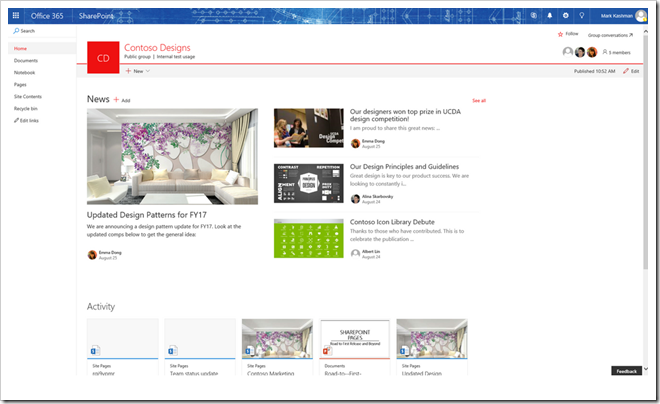Viewport: 660px width, 404px height.
Task: Click the Follow star icon
Action: pyautogui.click(x=560, y=34)
